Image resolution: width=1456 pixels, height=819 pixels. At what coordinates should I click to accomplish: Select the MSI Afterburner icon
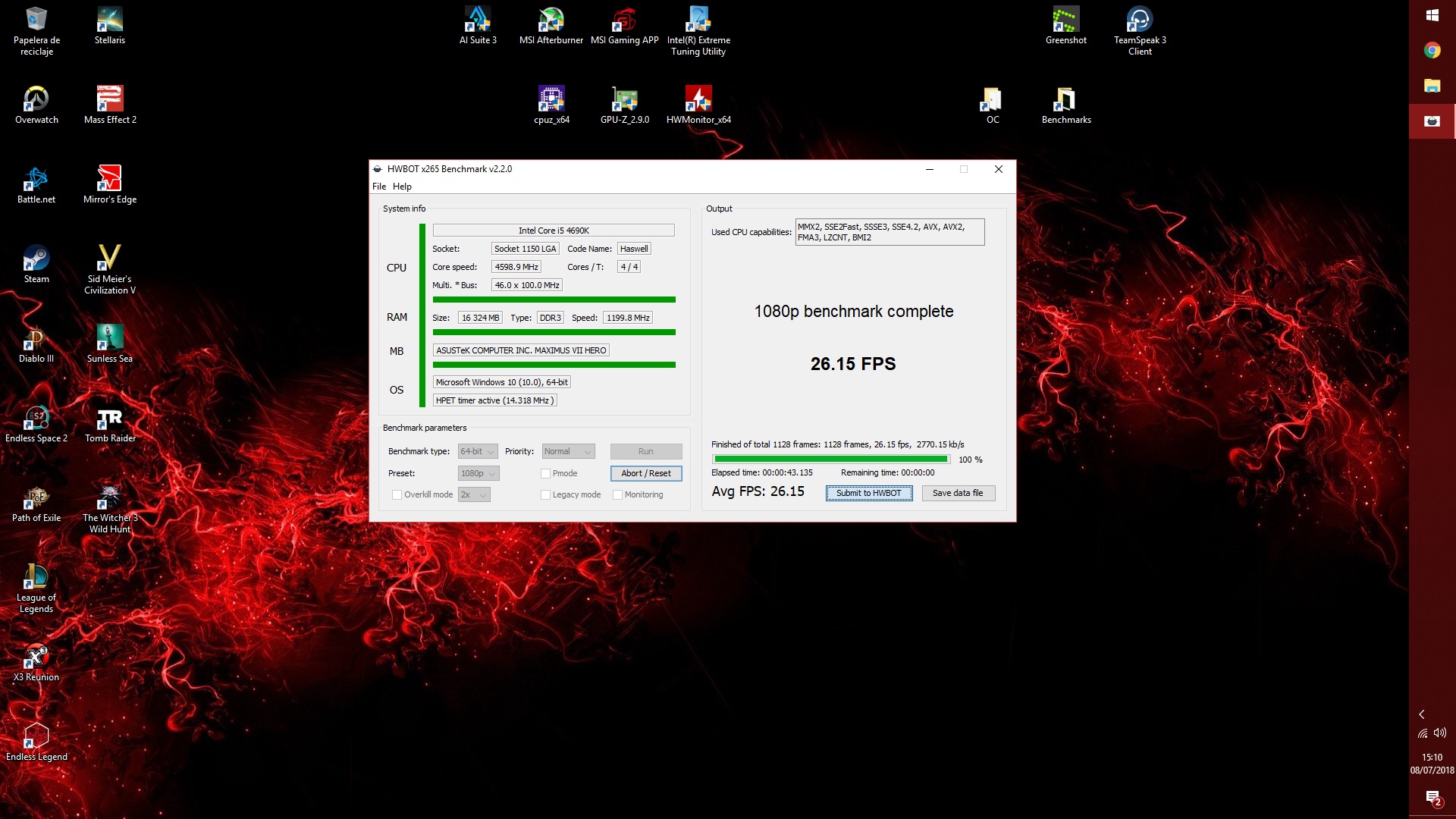click(x=551, y=26)
